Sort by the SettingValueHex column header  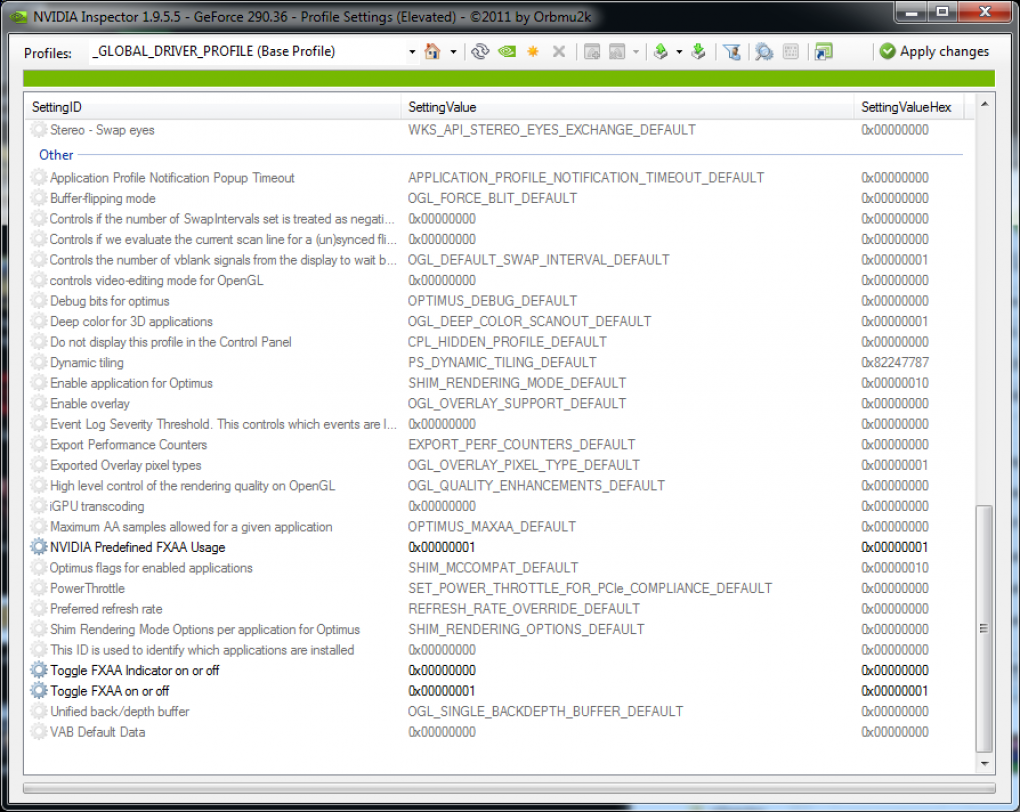point(908,107)
